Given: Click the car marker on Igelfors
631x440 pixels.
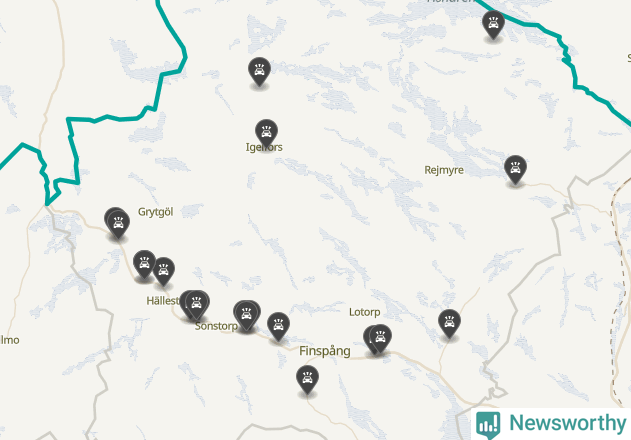Looking at the screenshot, I should [266, 133].
